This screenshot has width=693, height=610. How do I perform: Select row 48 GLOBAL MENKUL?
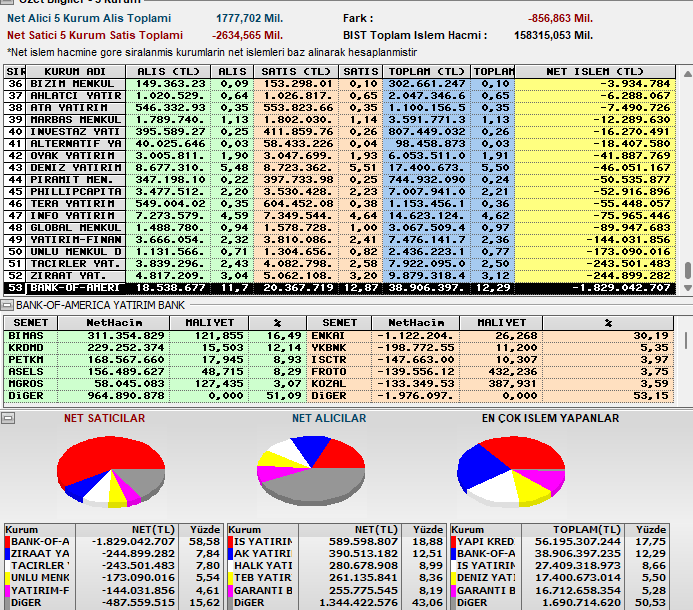point(339,228)
